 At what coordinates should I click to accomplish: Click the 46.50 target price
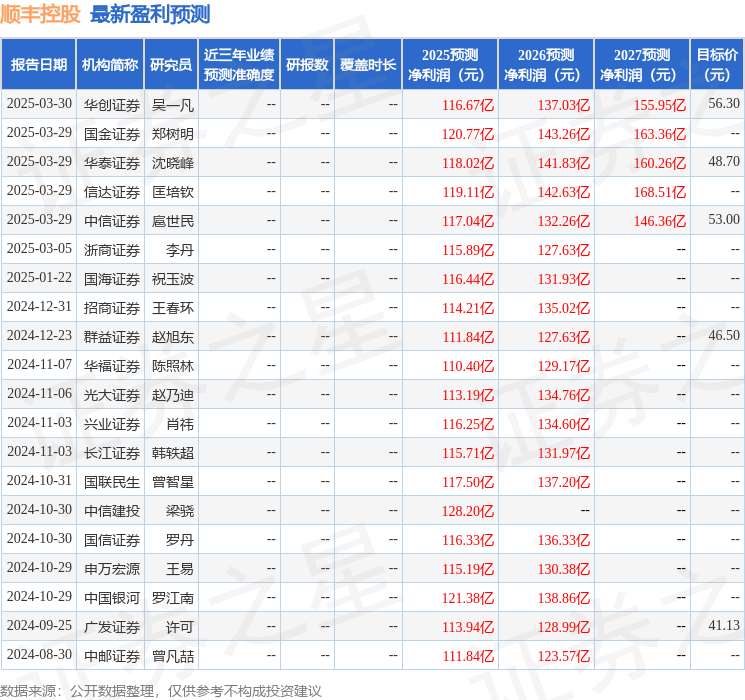point(724,335)
